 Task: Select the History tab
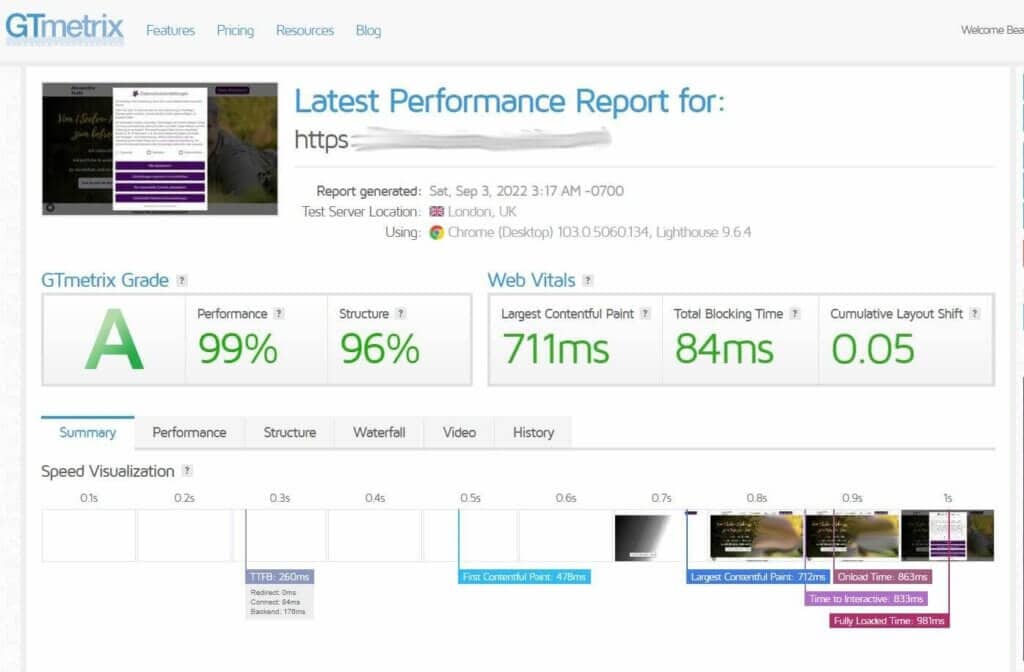(x=534, y=432)
